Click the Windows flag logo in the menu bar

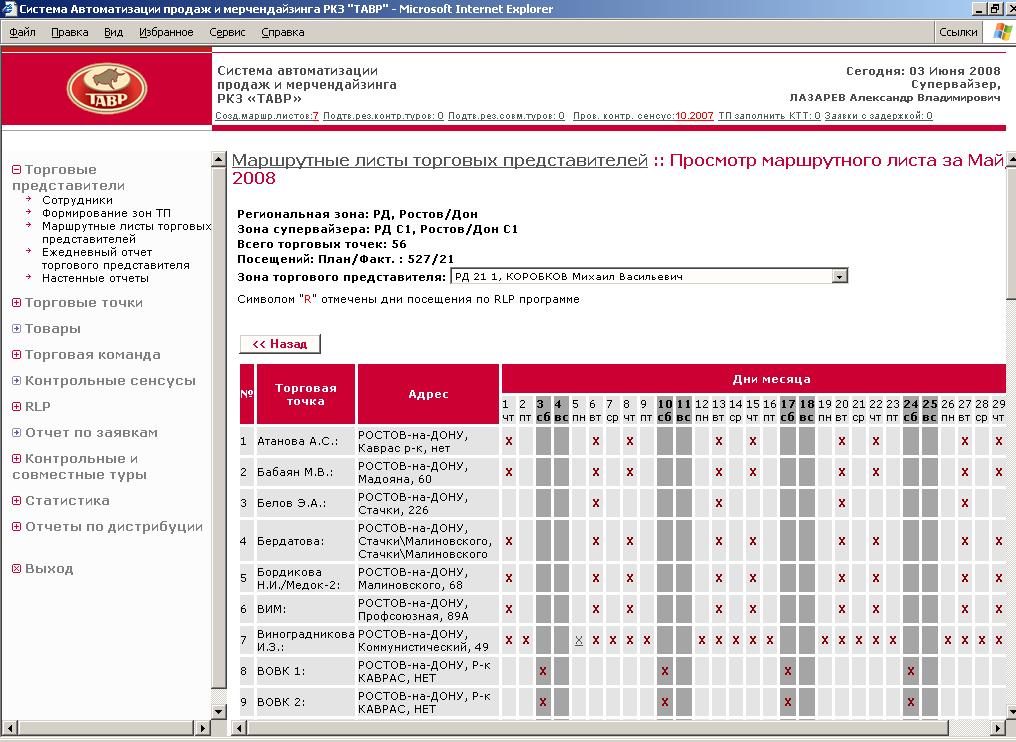click(x=1002, y=32)
